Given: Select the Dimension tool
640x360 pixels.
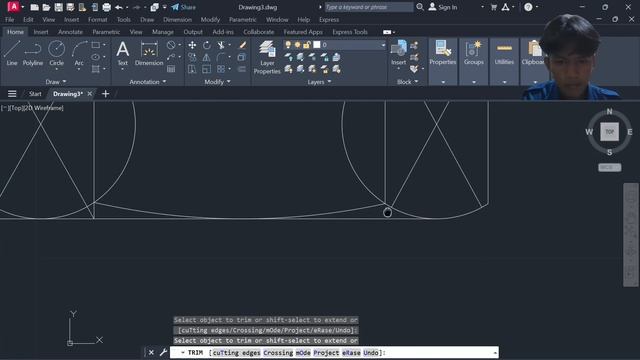Looking at the screenshot, I should [149, 53].
